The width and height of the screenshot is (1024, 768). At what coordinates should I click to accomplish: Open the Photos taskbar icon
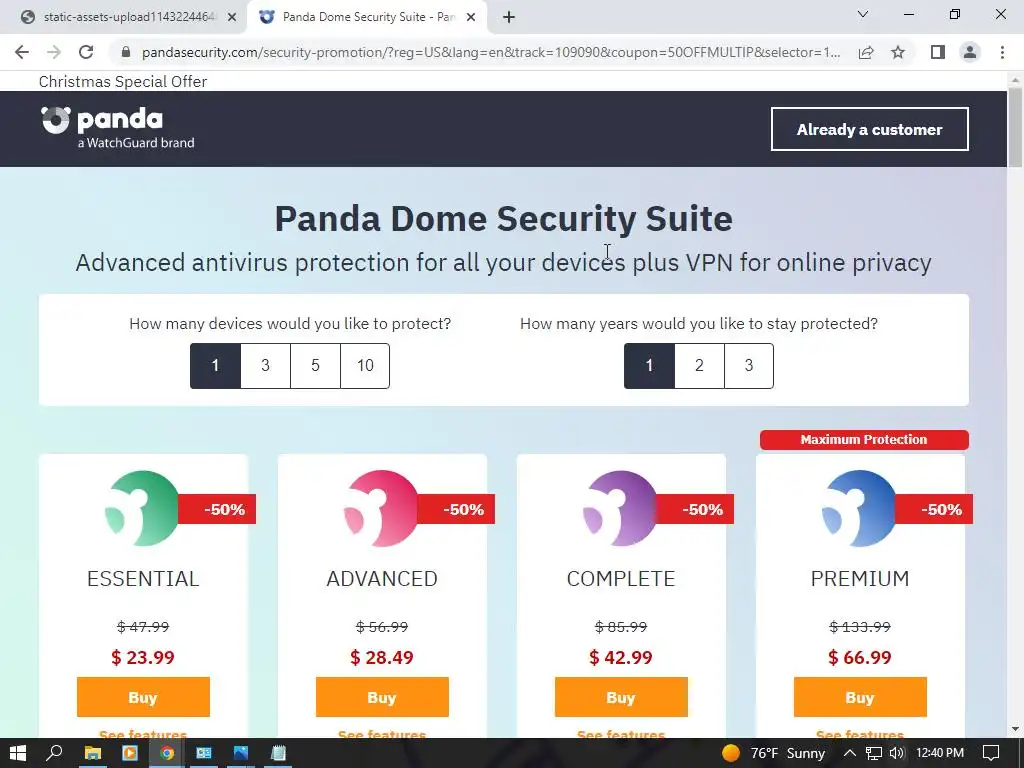coord(241,753)
